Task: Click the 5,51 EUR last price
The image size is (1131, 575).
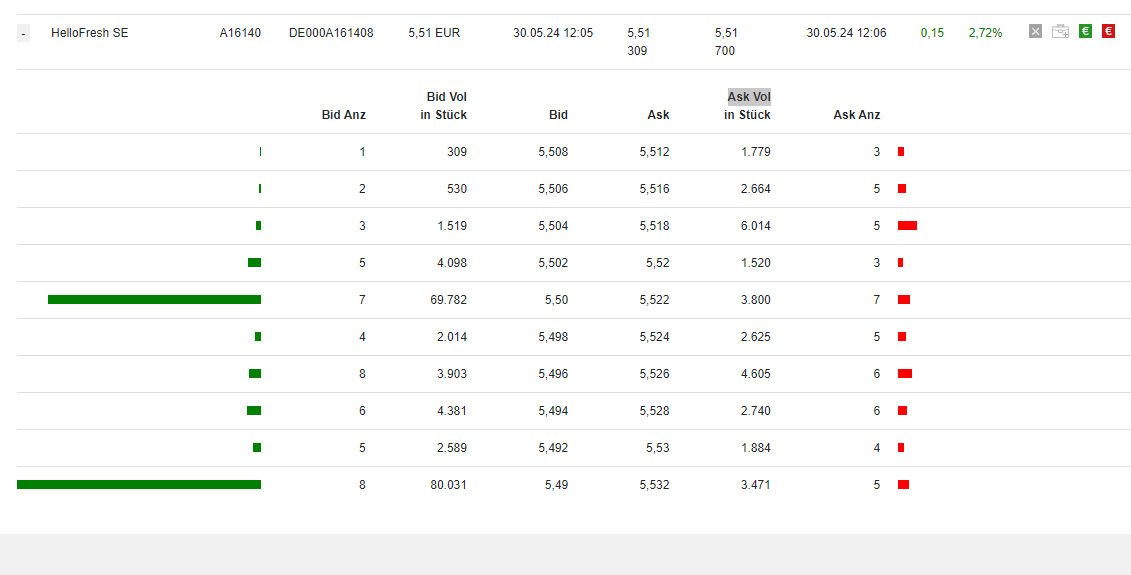Action: tap(434, 33)
